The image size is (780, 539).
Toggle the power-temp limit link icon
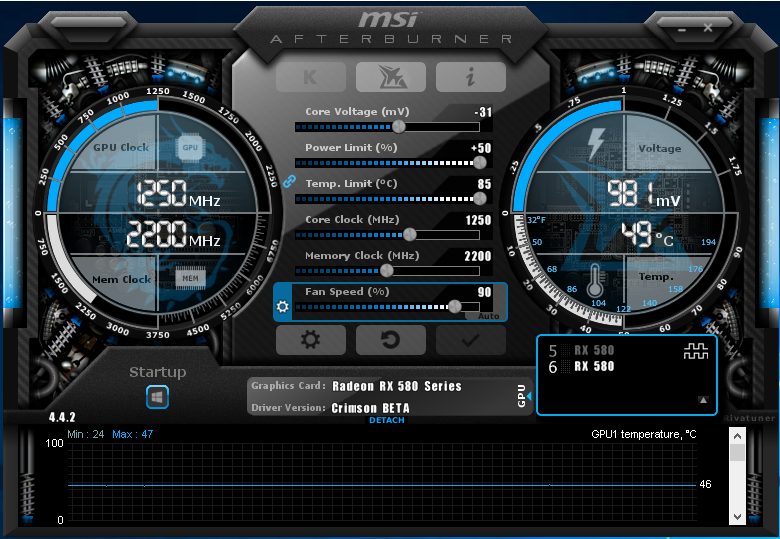289,181
